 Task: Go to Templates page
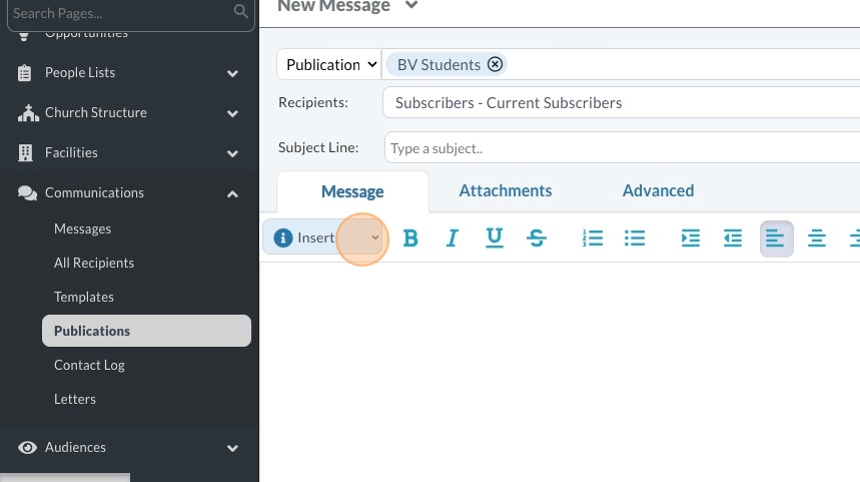click(x=84, y=297)
